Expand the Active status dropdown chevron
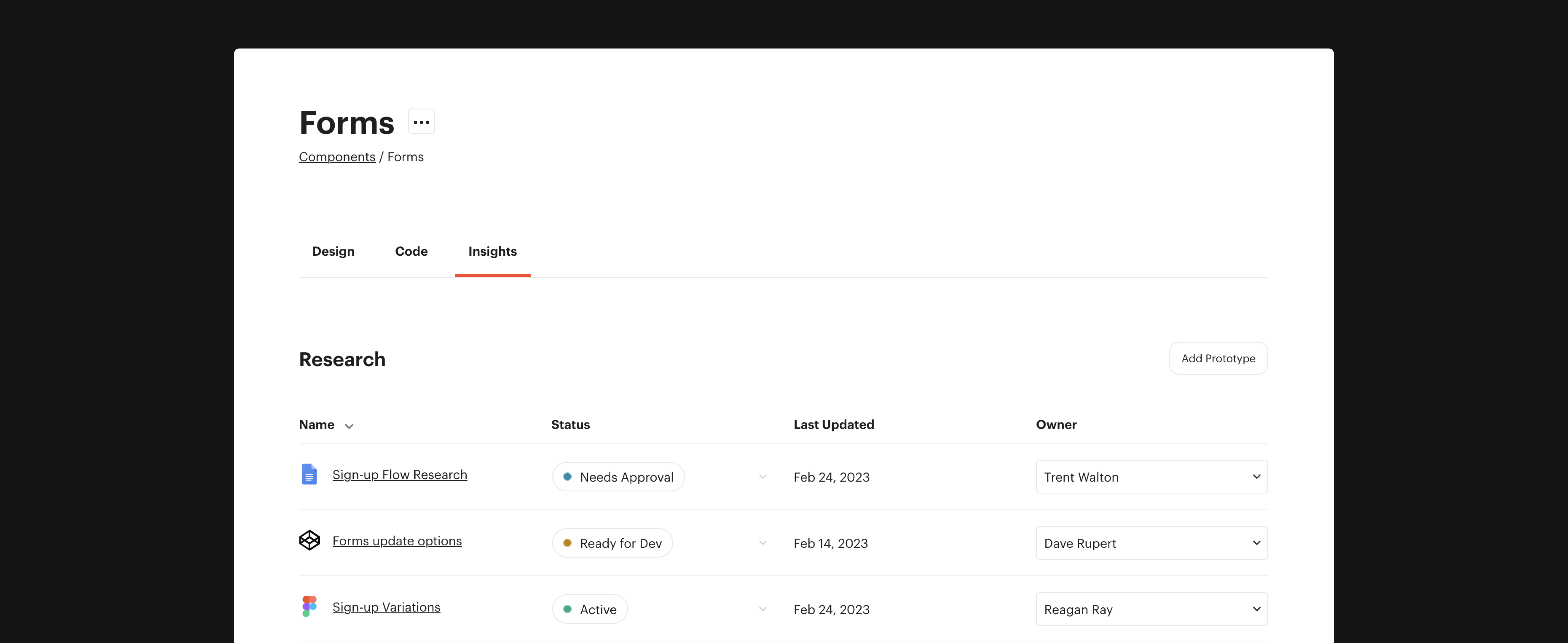Viewport: 1568px width, 643px height. point(763,609)
